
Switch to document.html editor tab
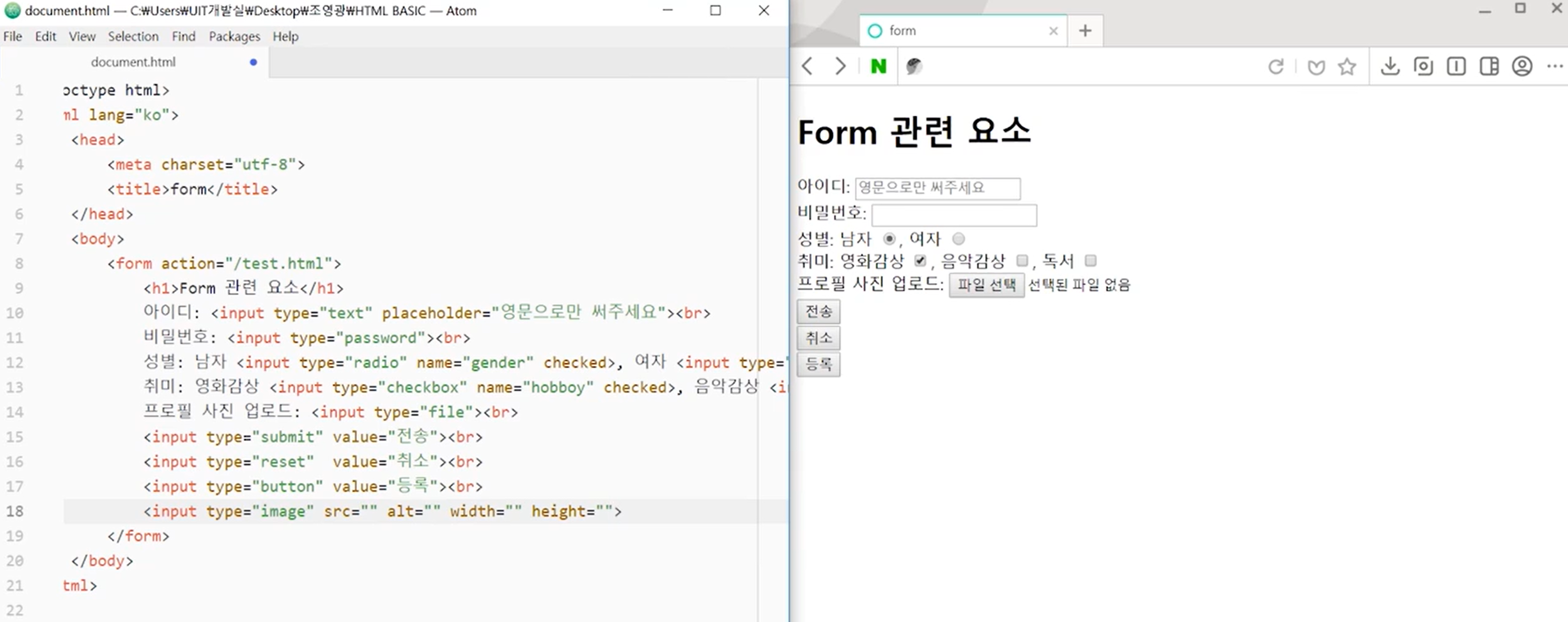pos(133,62)
